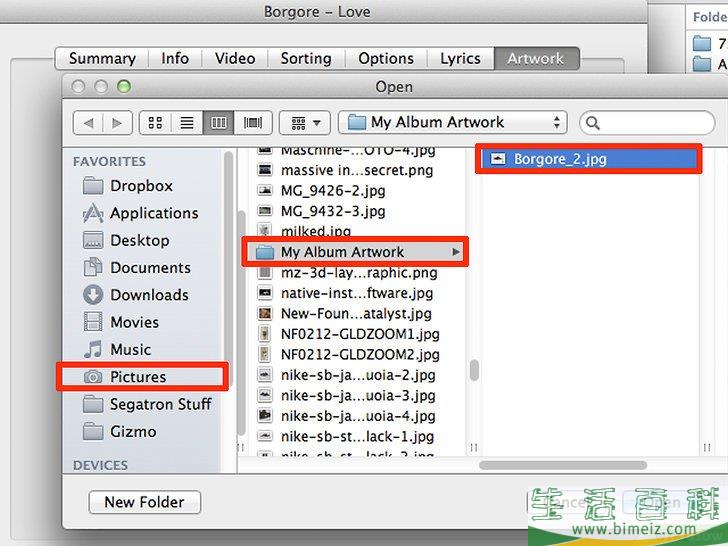Image resolution: width=728 pixels, height=546 pixels.
Task: Select the New-Foun...atalyst.jpg file
Action: pos(357,313)
